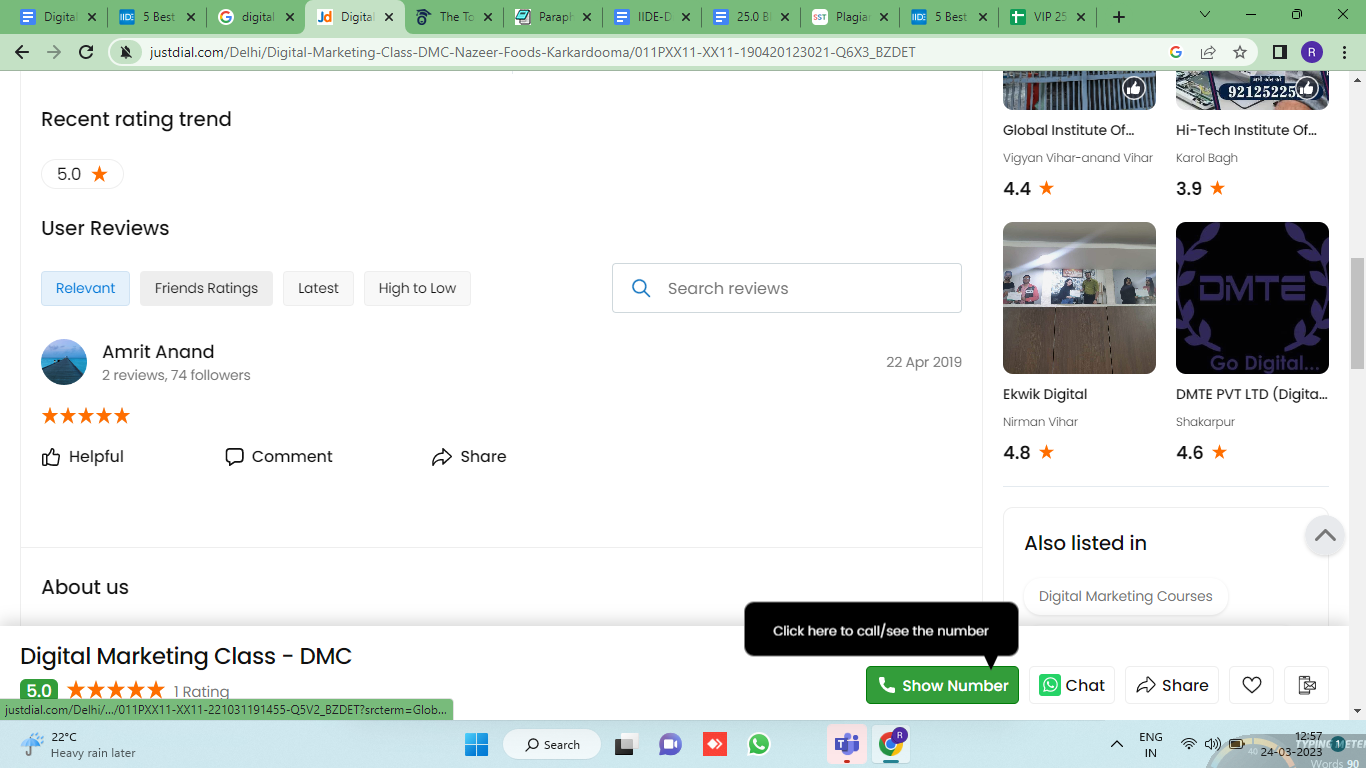This screenshot has width=1366, height=768.
Task: Click the share page icon in address bar
Action: click(1208, 52)
